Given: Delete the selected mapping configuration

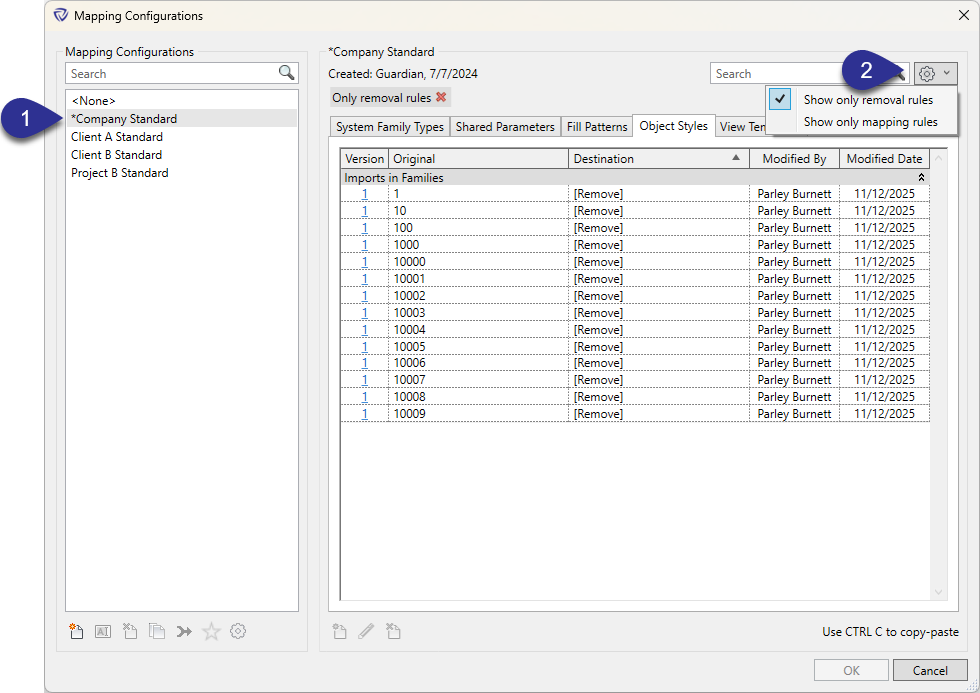Looking at the screenshot, I should 130,632.
